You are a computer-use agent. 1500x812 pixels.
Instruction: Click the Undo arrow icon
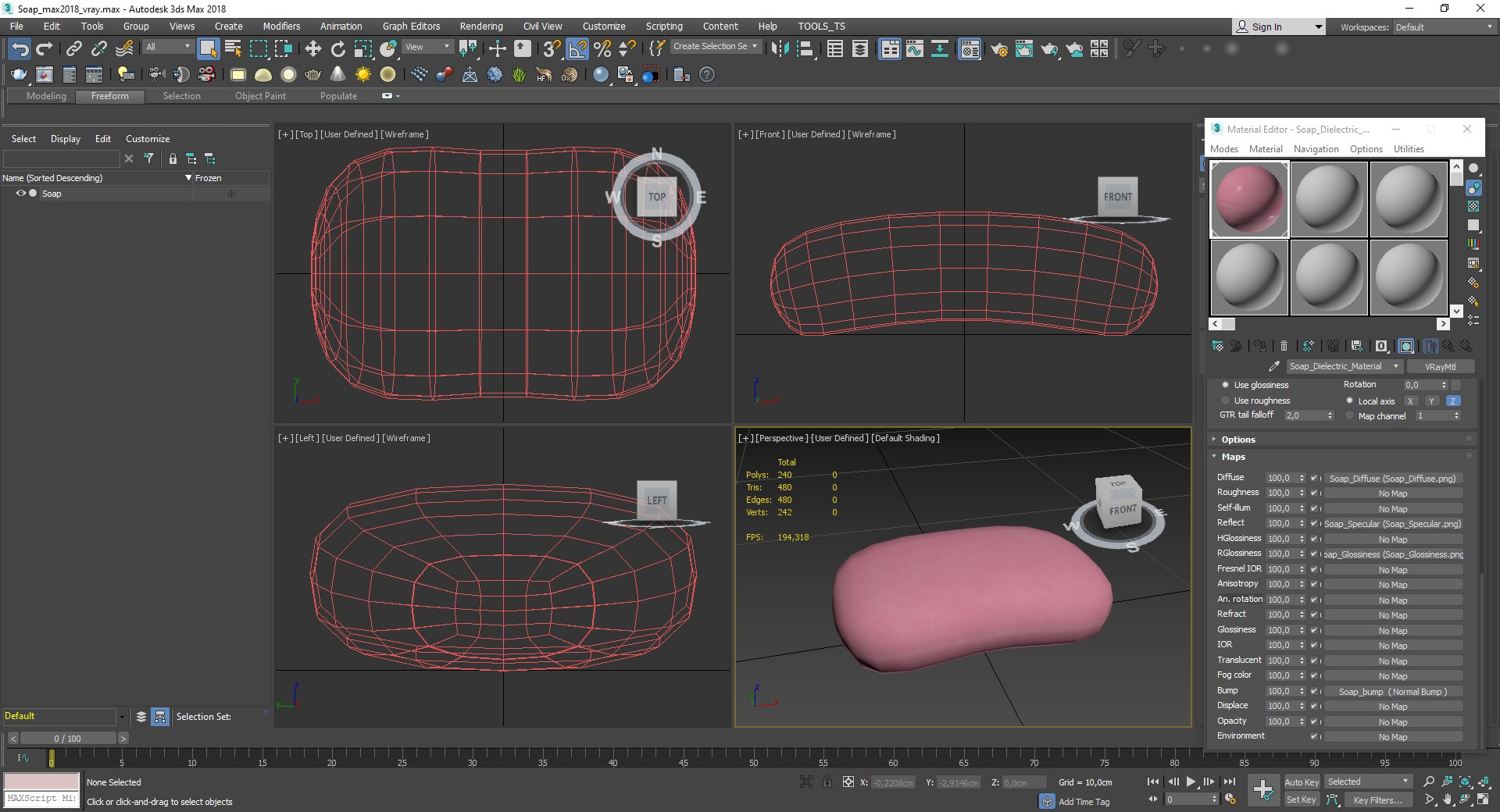pyautogui.click(x=20, y=48)
